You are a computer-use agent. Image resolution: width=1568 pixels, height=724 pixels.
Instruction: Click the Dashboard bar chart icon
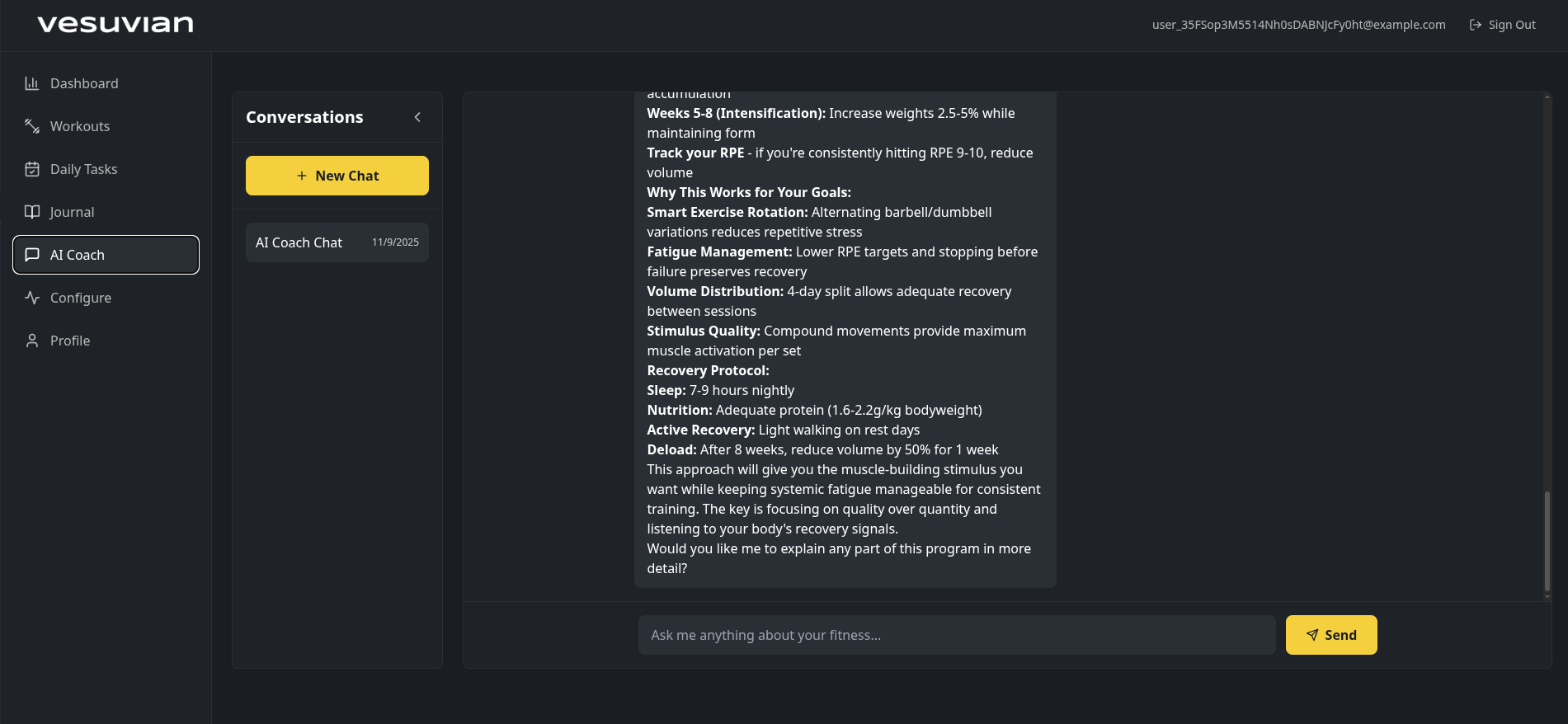(x=32, y=83)
